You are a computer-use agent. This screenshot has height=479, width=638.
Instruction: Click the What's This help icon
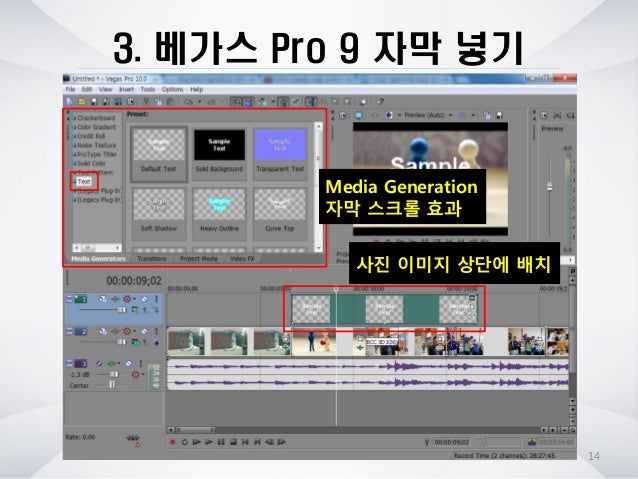coord(380,101)
